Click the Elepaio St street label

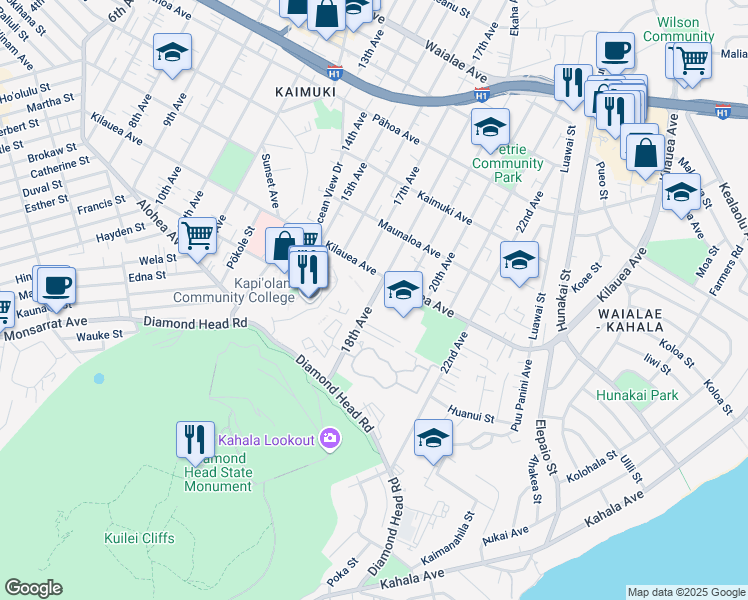(x=547, y=447)
